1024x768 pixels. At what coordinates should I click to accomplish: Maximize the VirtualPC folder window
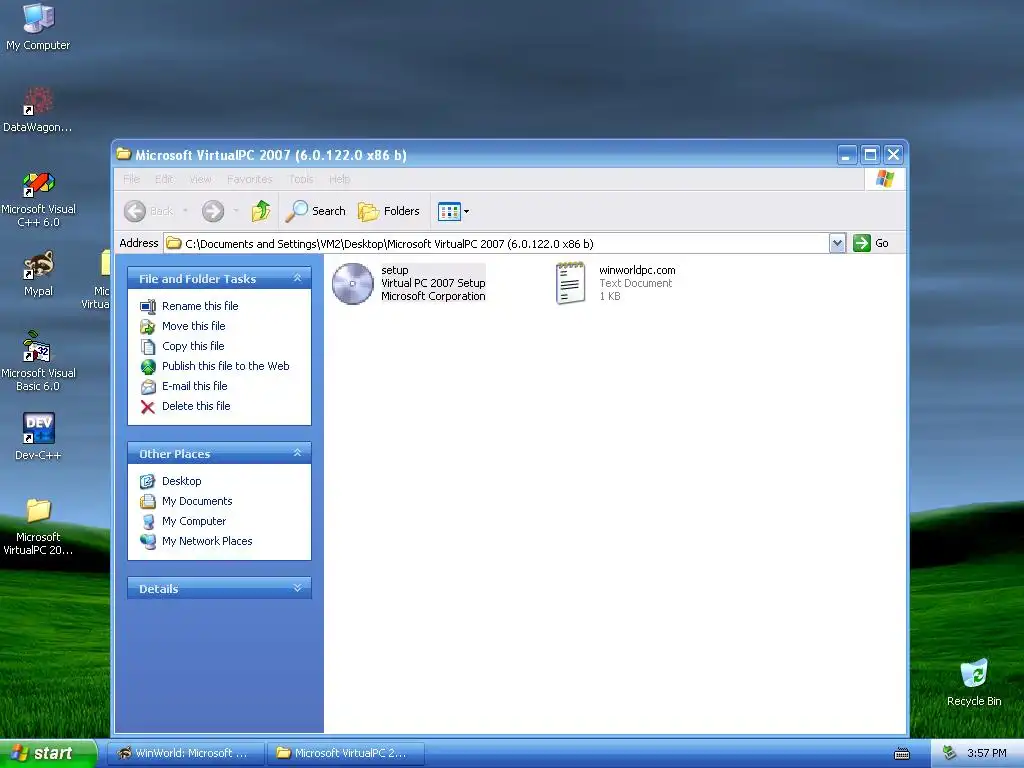[x=870, y=155]
